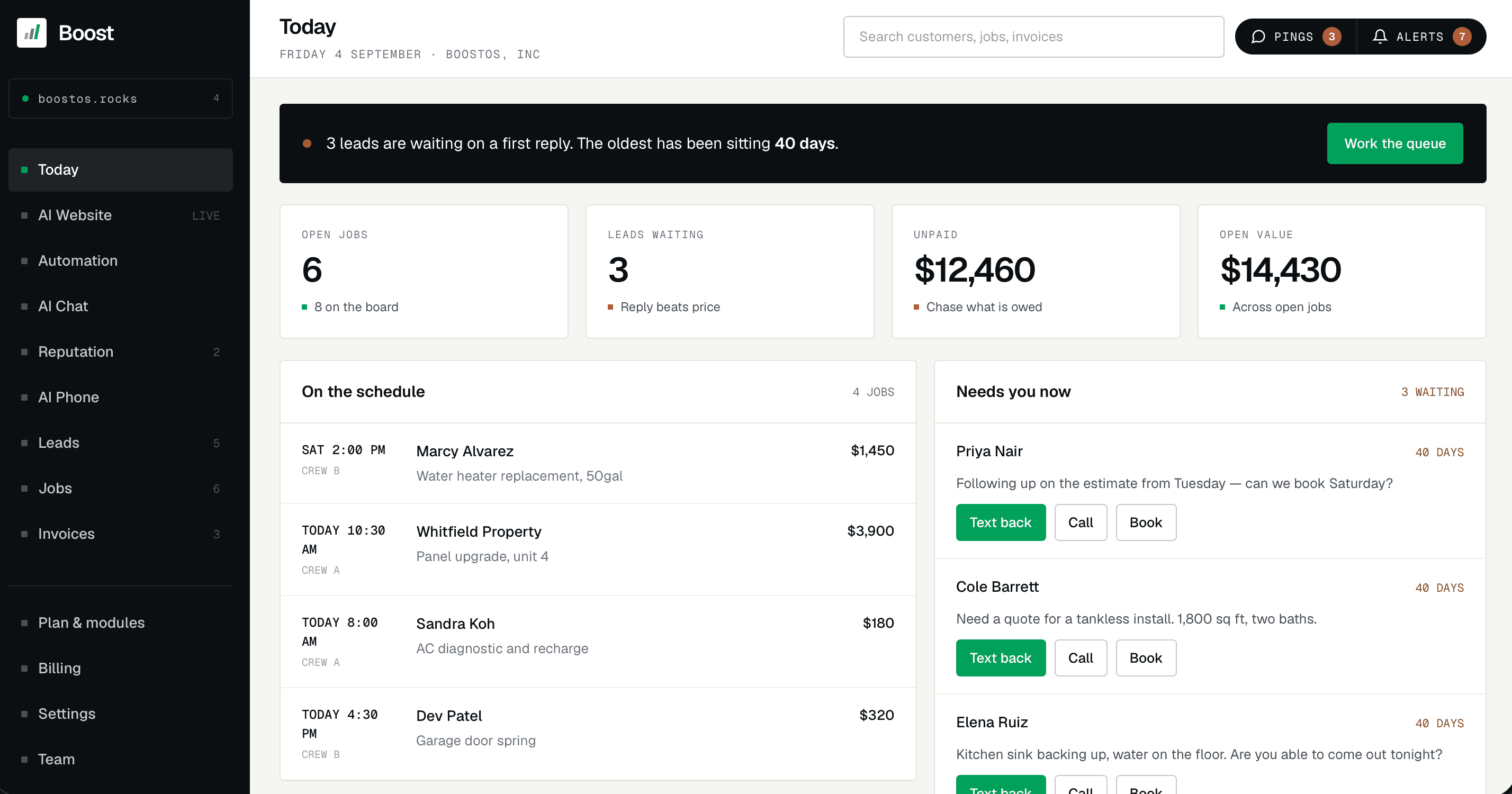The height and width of the screenshot is (794, 1512).
Task: Open AI Chat in the sidebar
Action: (120, 306)
